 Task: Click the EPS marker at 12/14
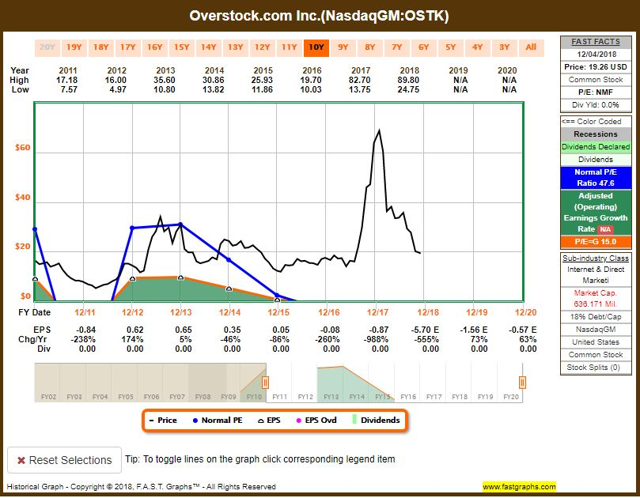pyautogui.click(x=229, y=289)
